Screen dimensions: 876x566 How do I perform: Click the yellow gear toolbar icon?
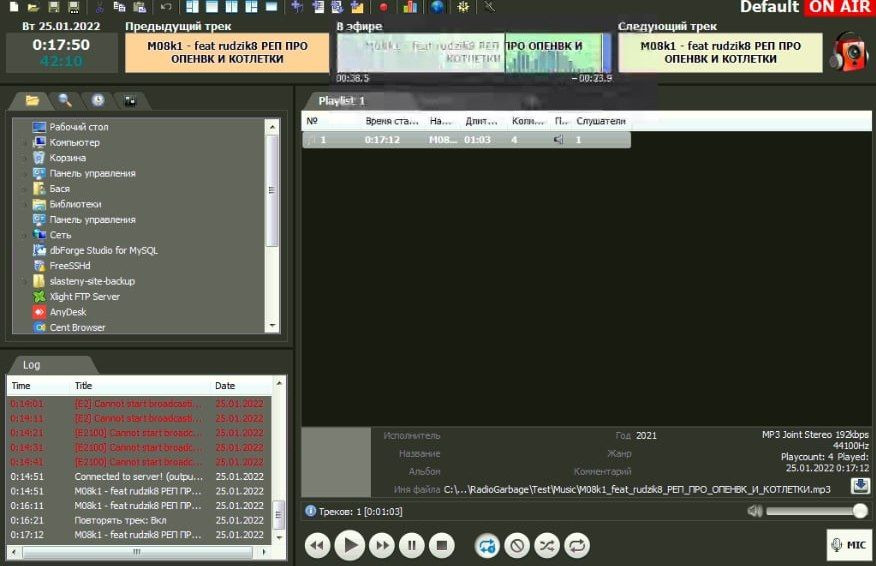(x=463, y=7)
